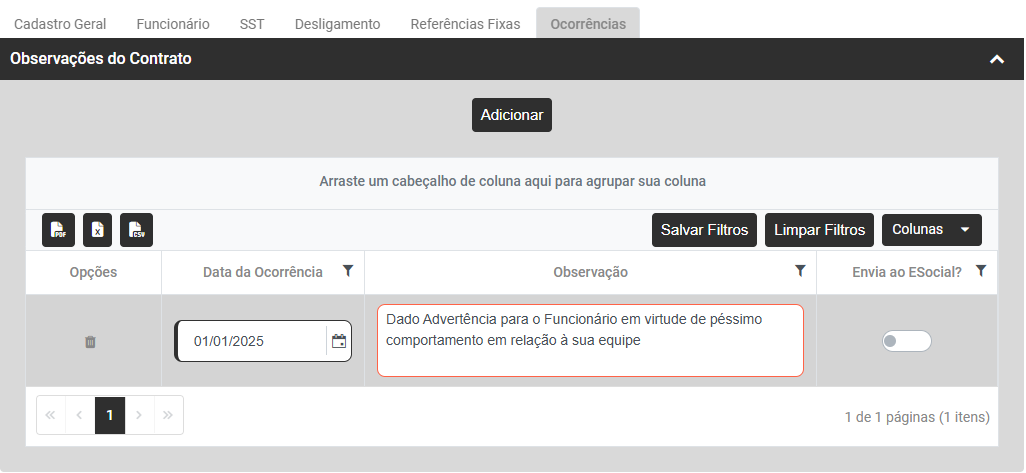Viewport: 1026px width, 473px height.
Task: Click into the Observação text area
Action: pyautogui.click(x=589, y=341)
